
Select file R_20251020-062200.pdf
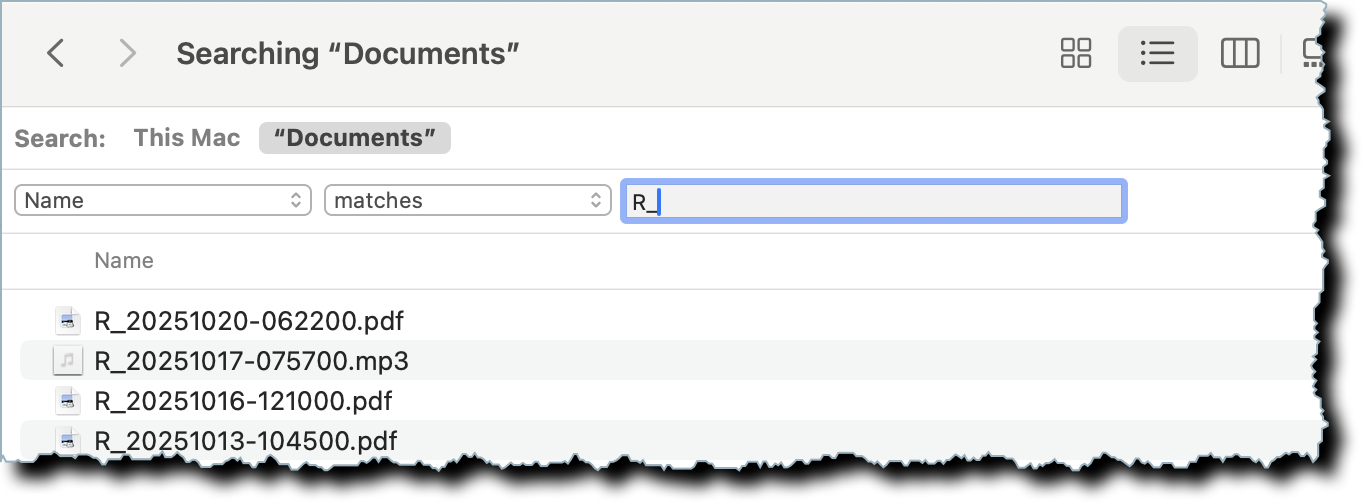point(249,321)
